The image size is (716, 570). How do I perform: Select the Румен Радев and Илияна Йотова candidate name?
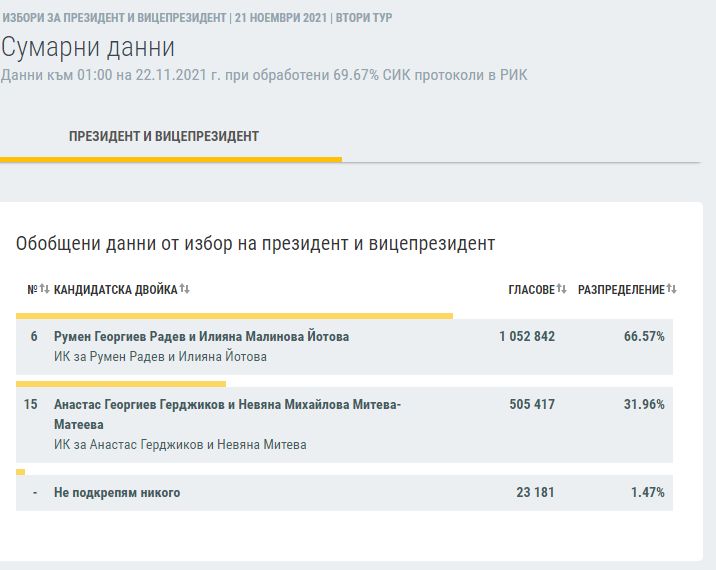(x=201, y=337)
